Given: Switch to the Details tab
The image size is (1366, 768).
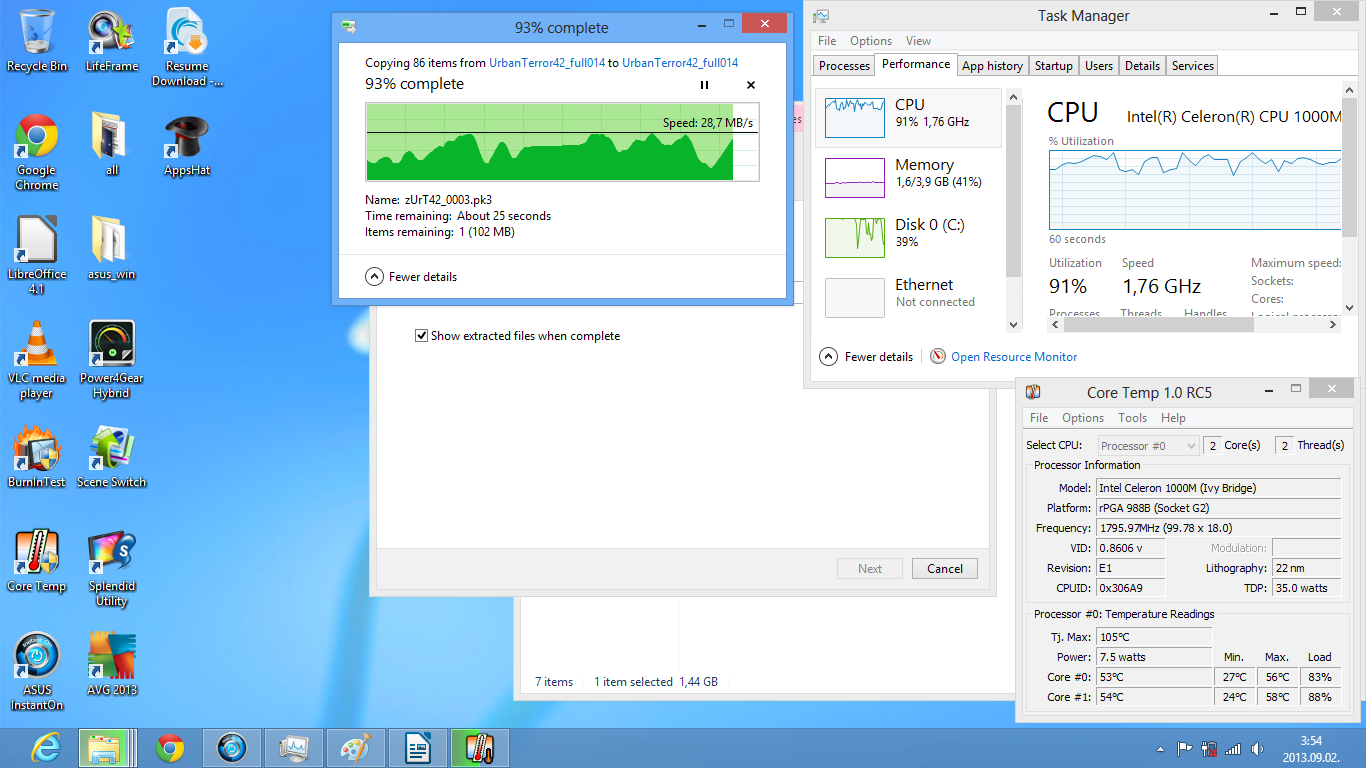Looking at the screenshot, I should (1142, 66).
